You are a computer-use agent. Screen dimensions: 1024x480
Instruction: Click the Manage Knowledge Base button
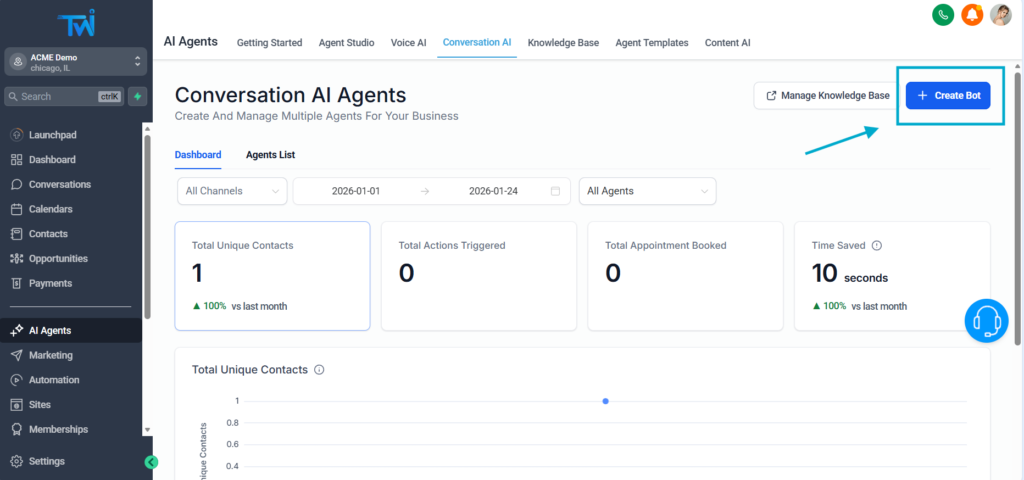[x=826, y=96]
